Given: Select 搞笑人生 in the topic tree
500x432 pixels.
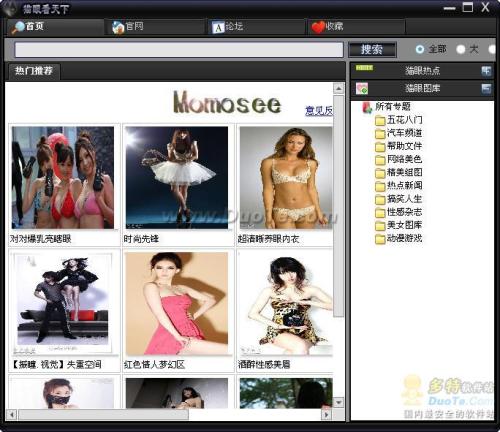Looking at the screenshot, I should (404, 199).
